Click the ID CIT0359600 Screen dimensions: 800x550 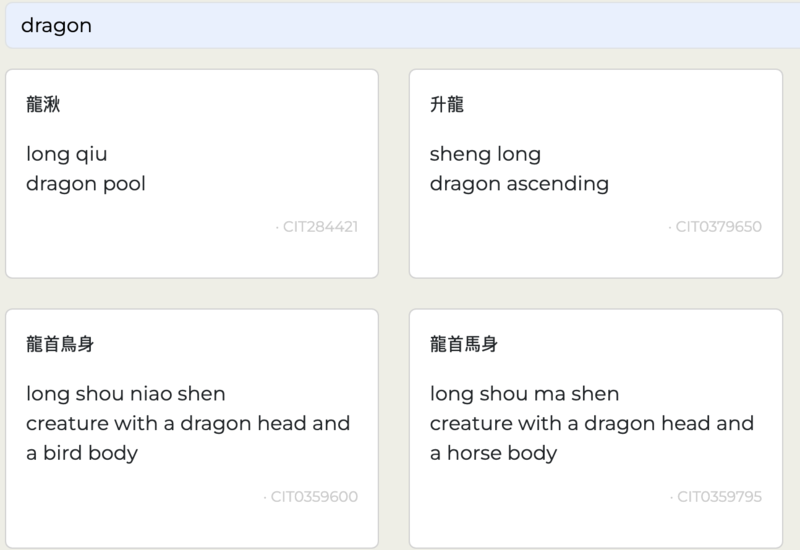click(x=313, y=497)
